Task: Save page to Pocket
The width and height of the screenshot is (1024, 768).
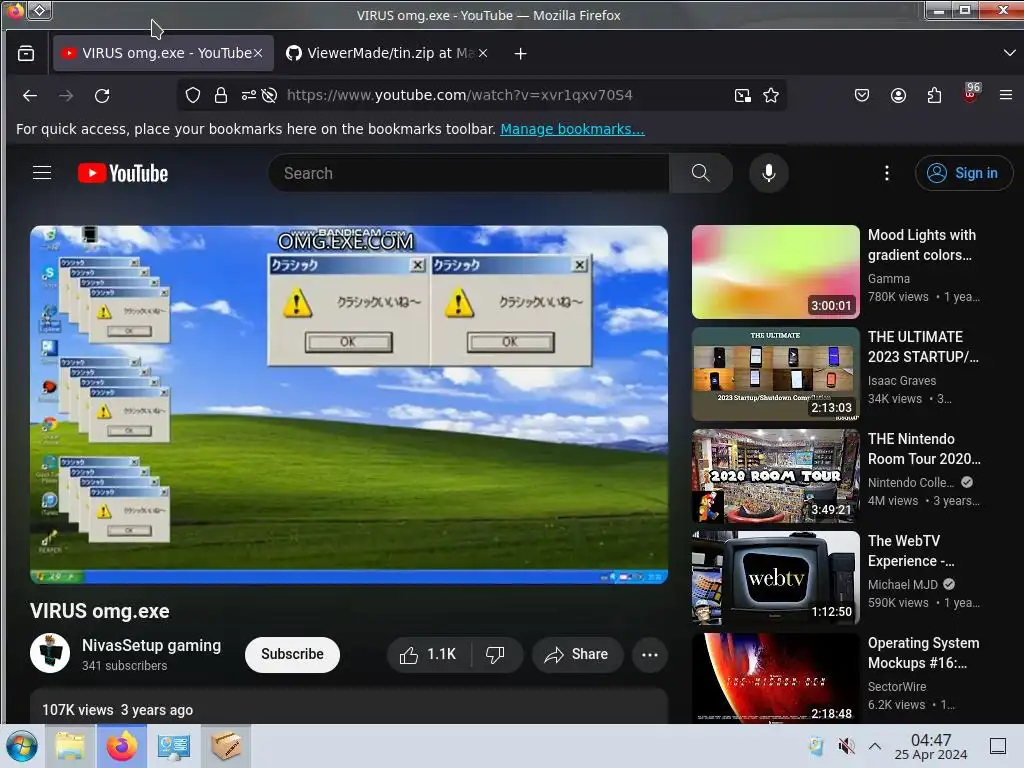Action: tap(862, 95)
